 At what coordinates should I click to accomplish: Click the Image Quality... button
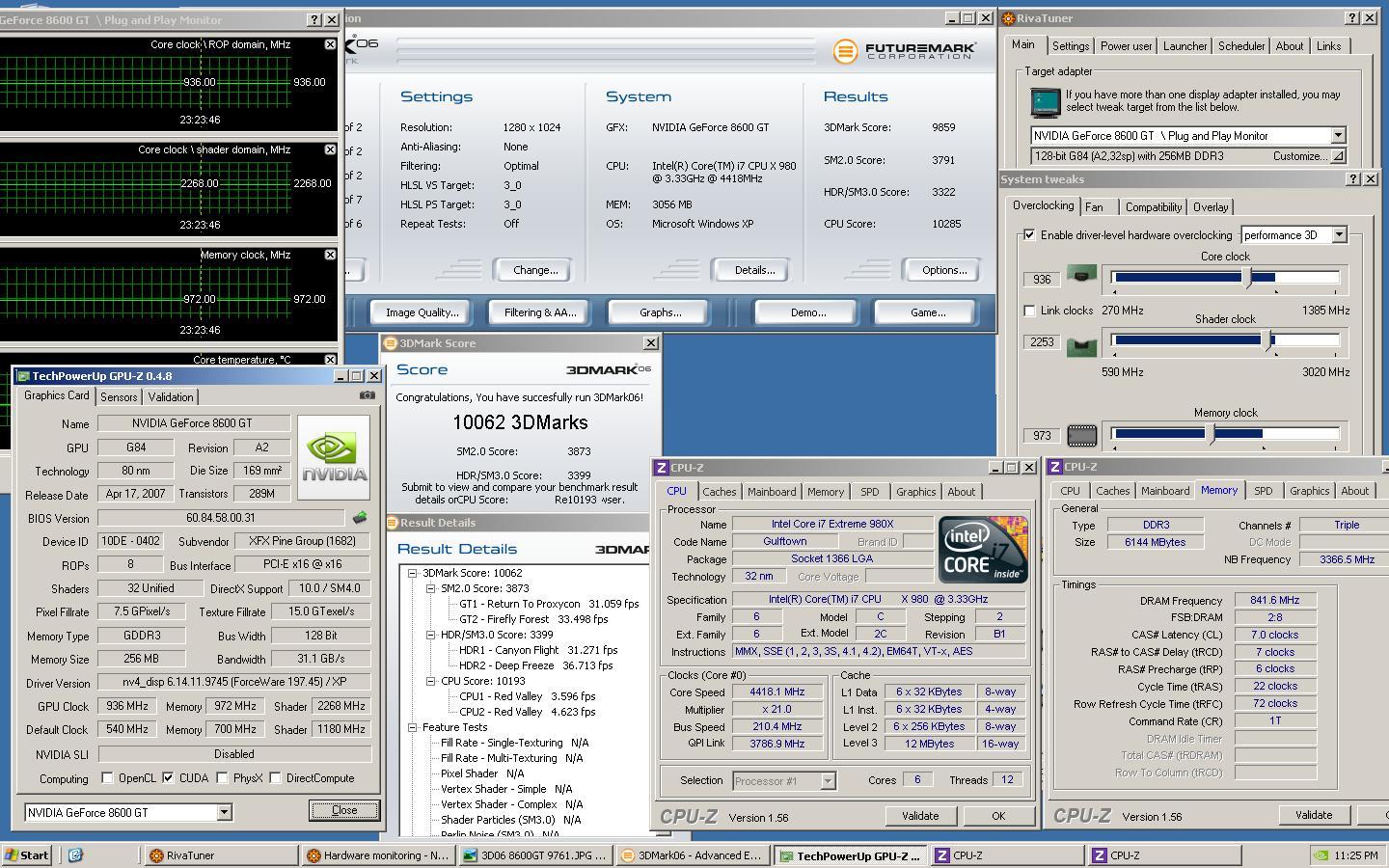(x=422, y=312)
